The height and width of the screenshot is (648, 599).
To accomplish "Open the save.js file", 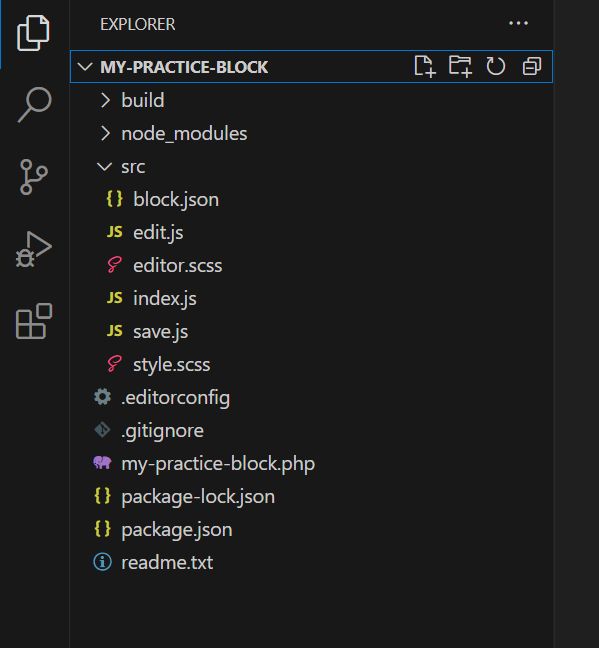I will click(x=160, y=332).
